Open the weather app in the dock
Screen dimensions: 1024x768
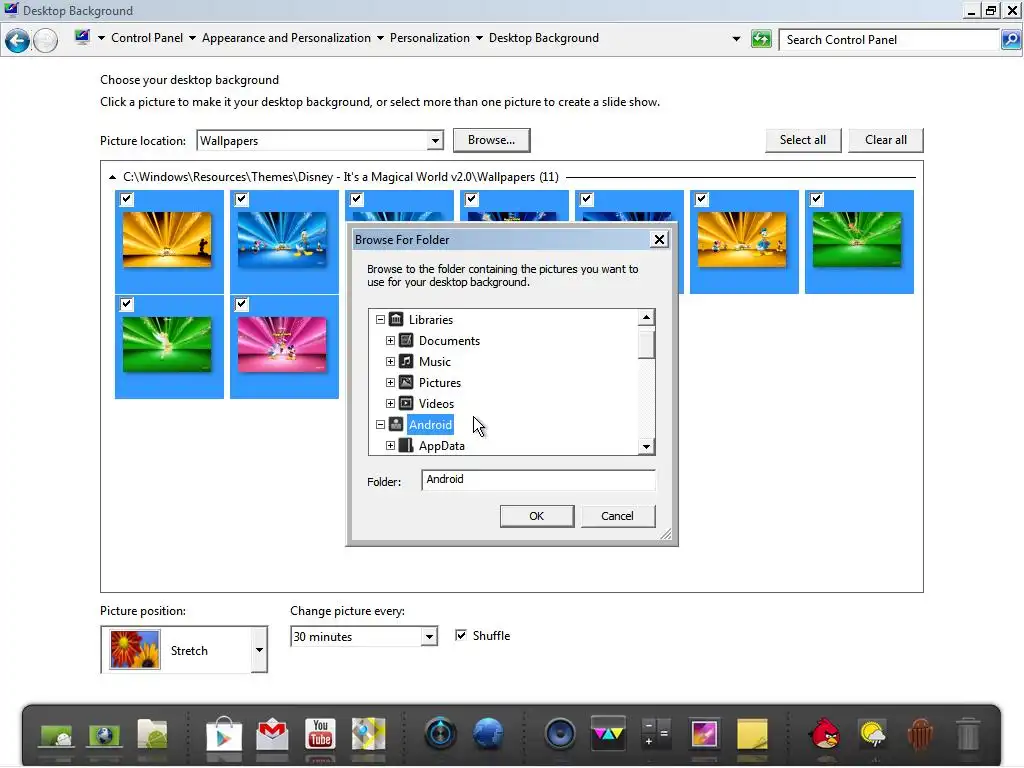(x=872, y=734)
